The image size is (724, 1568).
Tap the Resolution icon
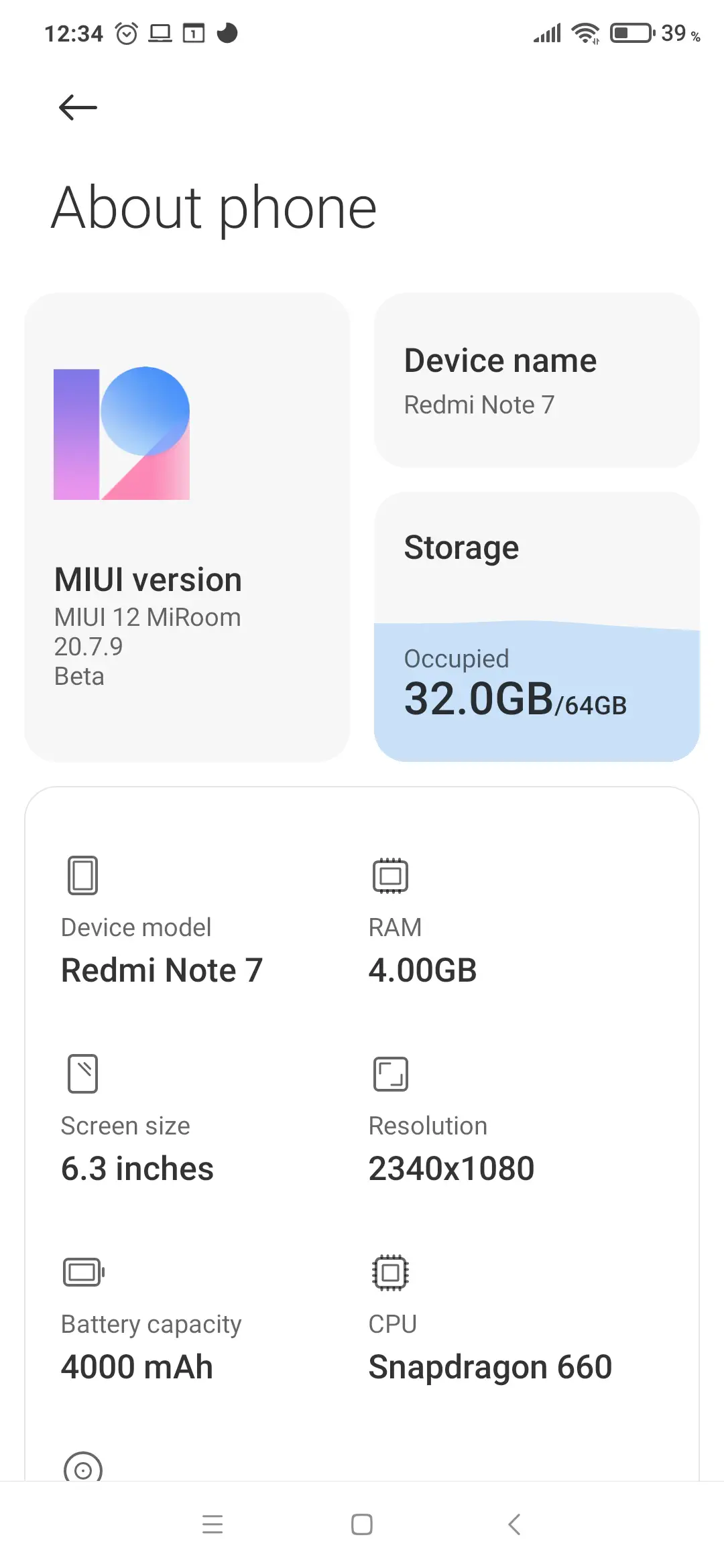(x=390, y=1073)
